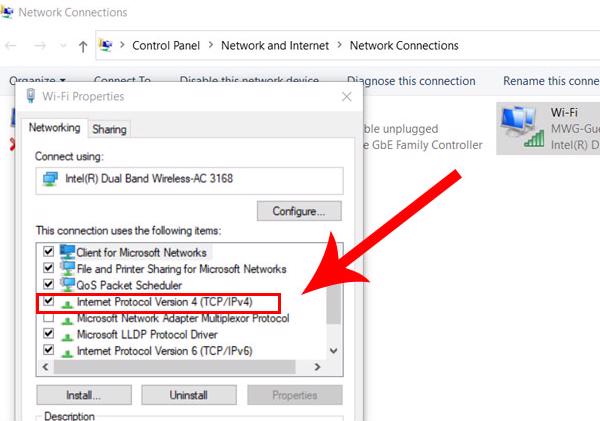Image resolution: width=600 pixels, height=421 pixels.
Task: Click the Forward arrow in Explorer
Action: tap(40, 46)
